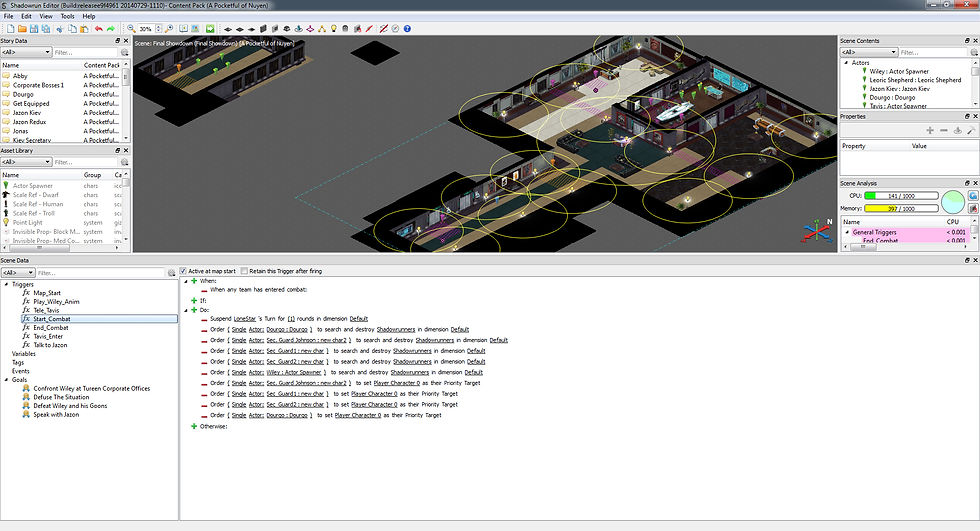Click filter search icon in Scene Contents

[973, 52]
